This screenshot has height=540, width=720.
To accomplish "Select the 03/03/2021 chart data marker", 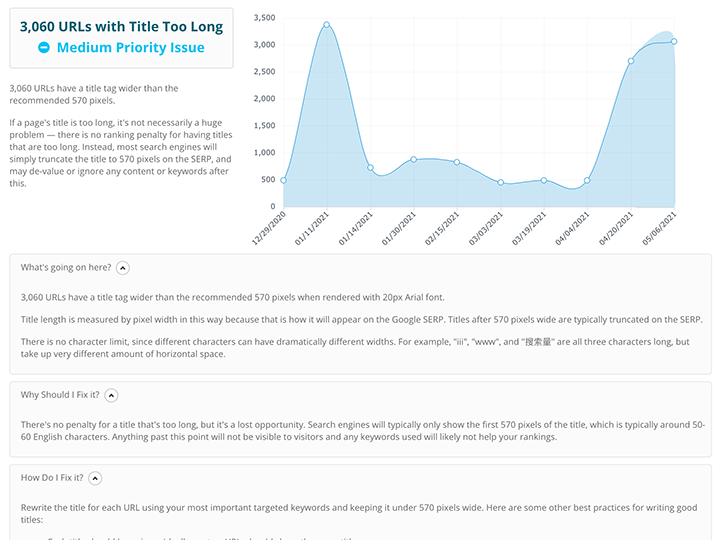I will 500,183.
